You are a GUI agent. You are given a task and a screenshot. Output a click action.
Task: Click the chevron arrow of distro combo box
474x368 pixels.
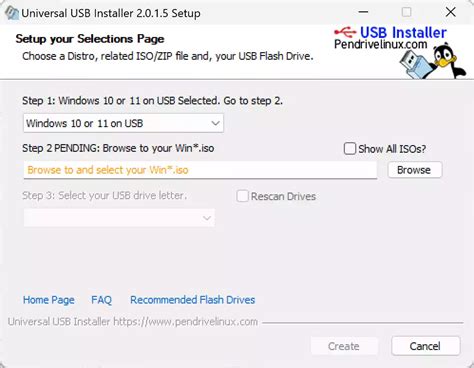pyautogui.click(x=215, y=123)
